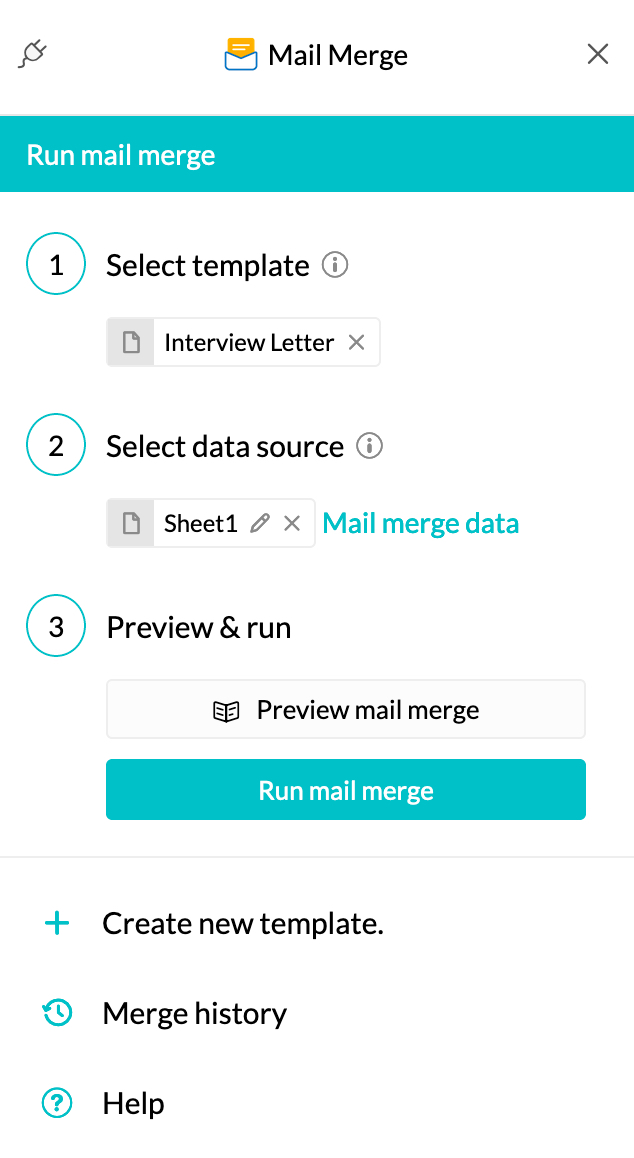The width and height of the screenshot is (634, 1158).
Task: Click the book icon inside Preview mail merge
Action: 228,709
